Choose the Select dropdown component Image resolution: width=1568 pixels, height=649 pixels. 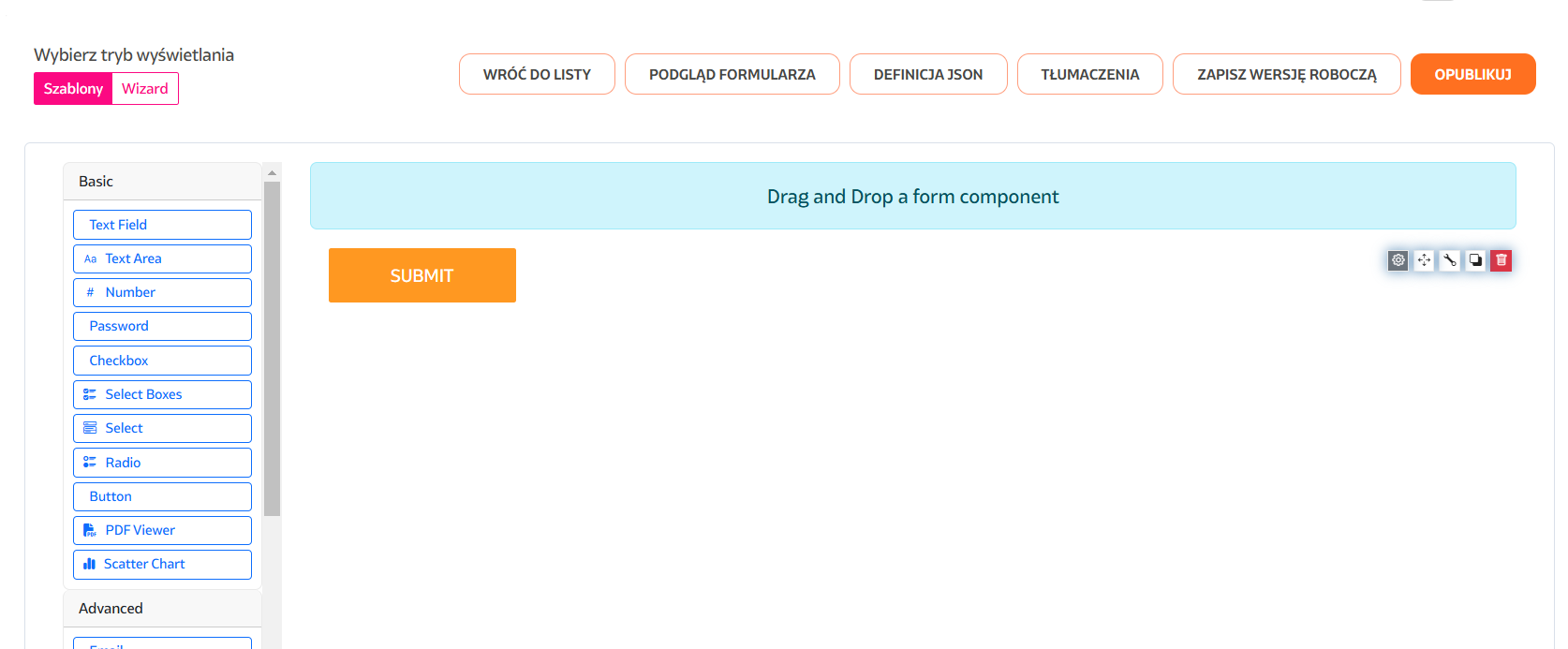click(162, 428)
